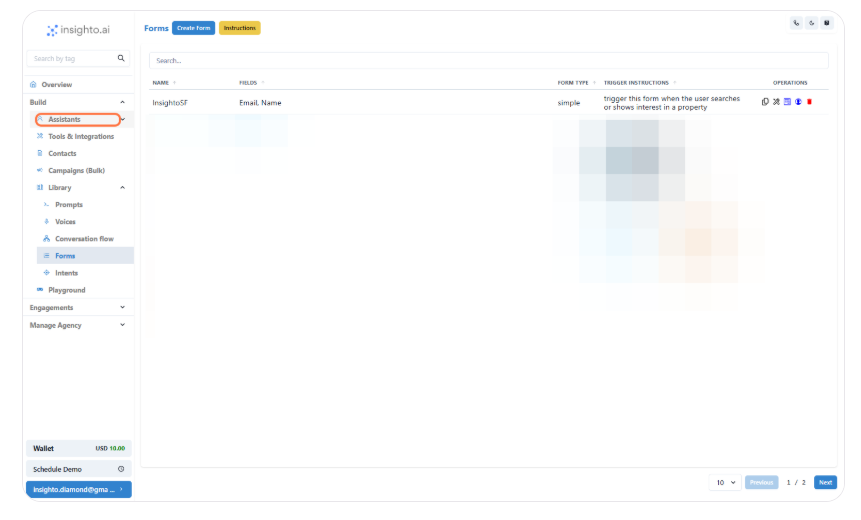
Task: Click the purple table icon in InsightoSF operations
Action: click(x=787, y=102)
